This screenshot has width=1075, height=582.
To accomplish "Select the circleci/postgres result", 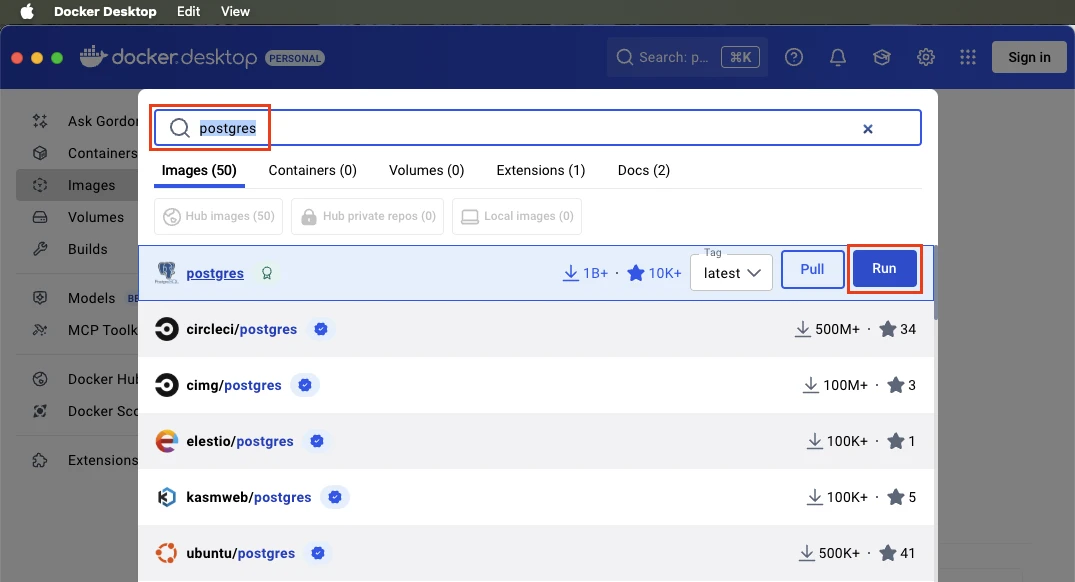I will point(536,329).
